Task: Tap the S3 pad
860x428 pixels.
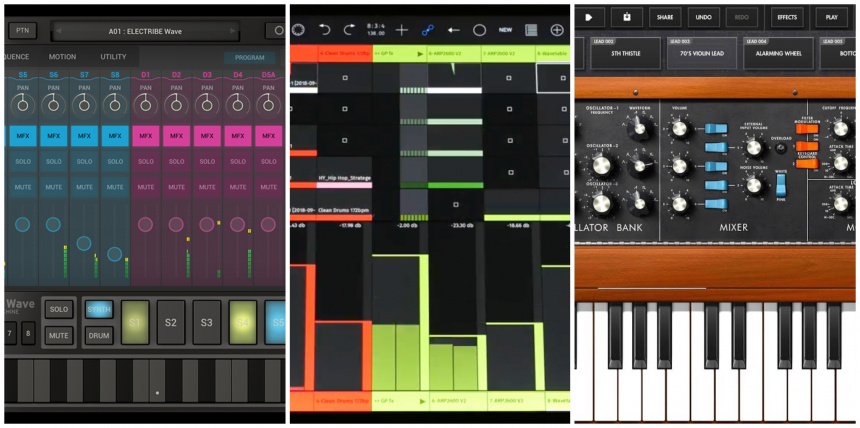Action: point(206,323)
